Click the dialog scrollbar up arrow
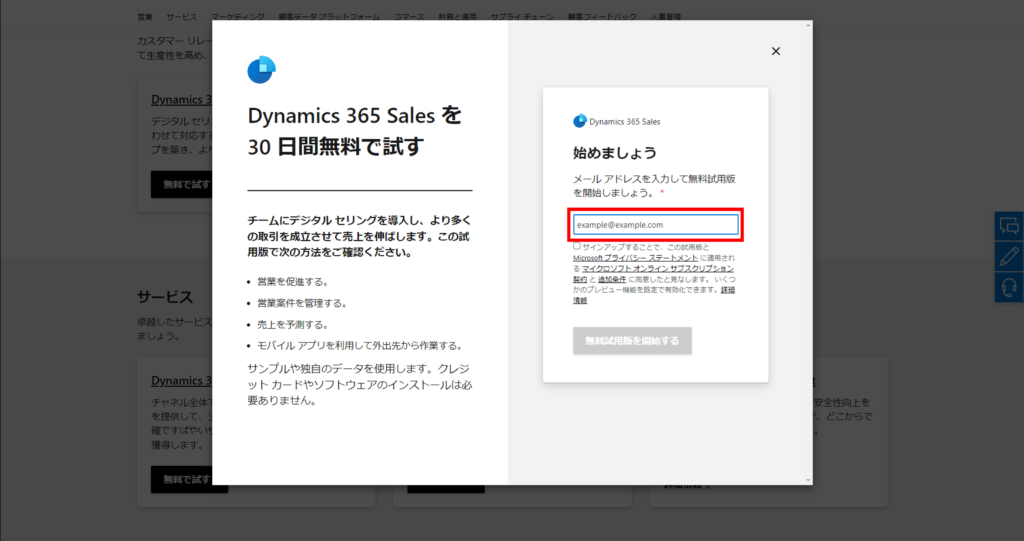The width and height of the screenshot is (1024, 541). point(808,25)
